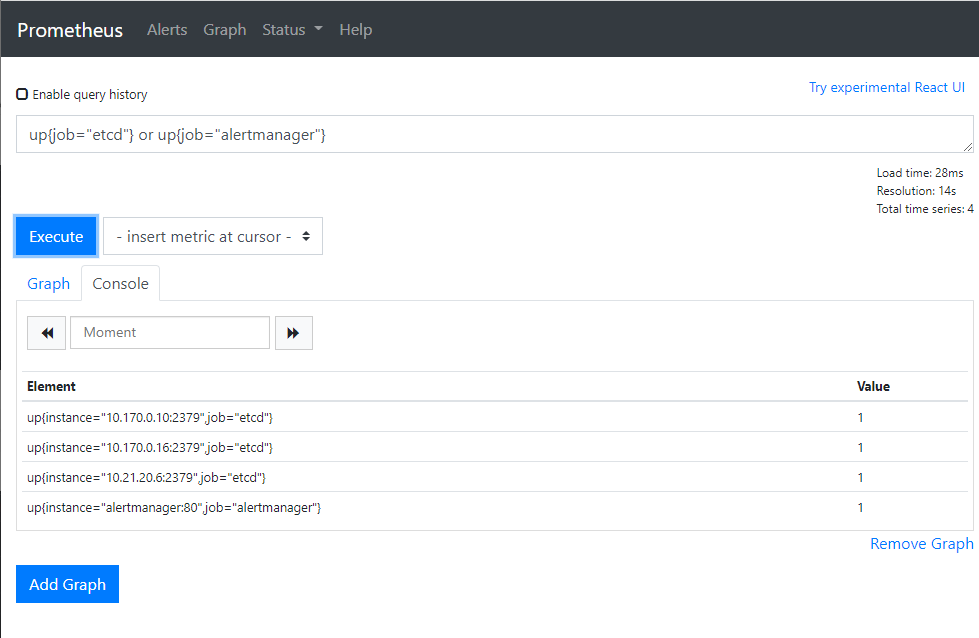
Task: Select the Console tab
Action: (120, 284)
